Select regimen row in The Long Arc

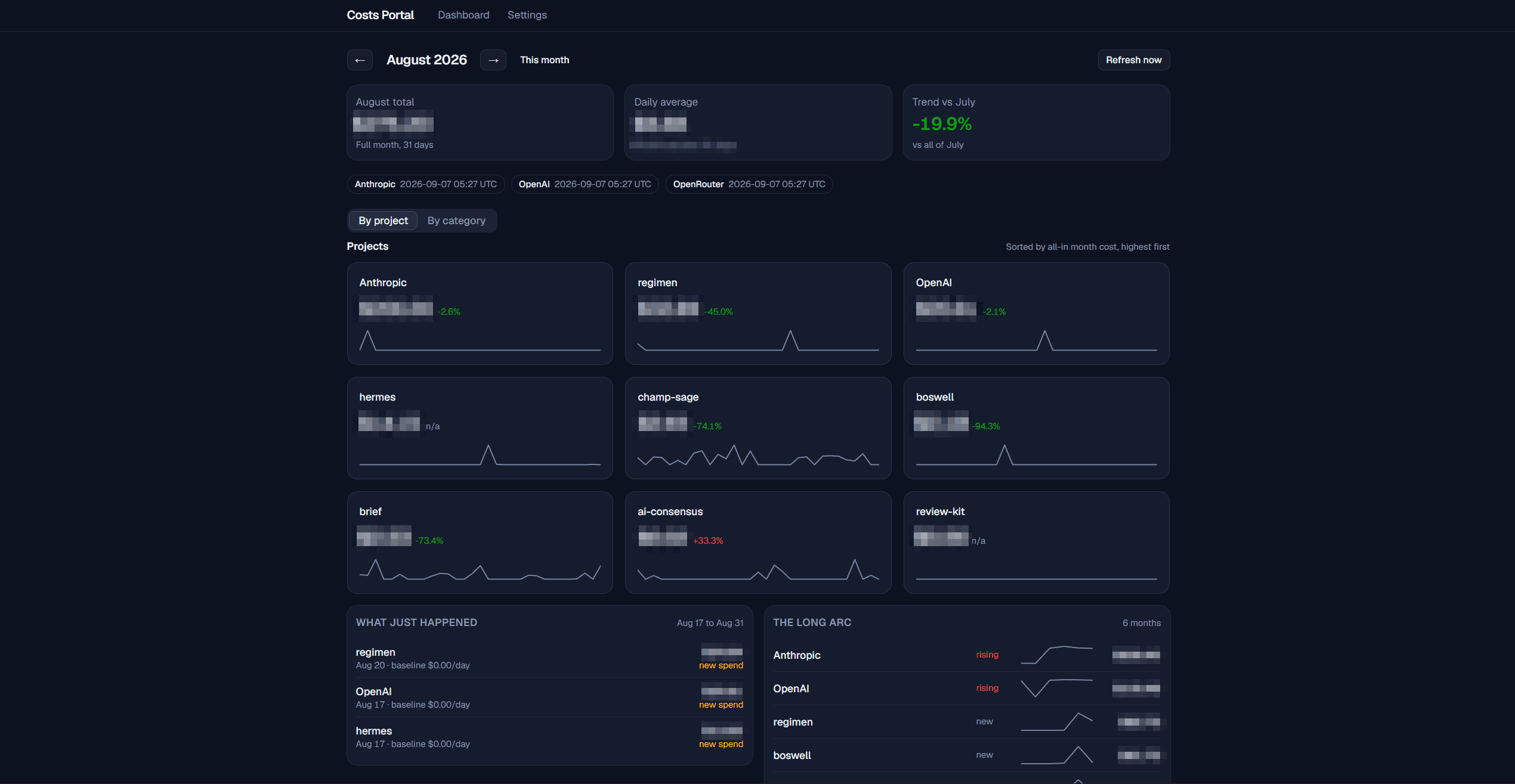click(x=967, y=722)
